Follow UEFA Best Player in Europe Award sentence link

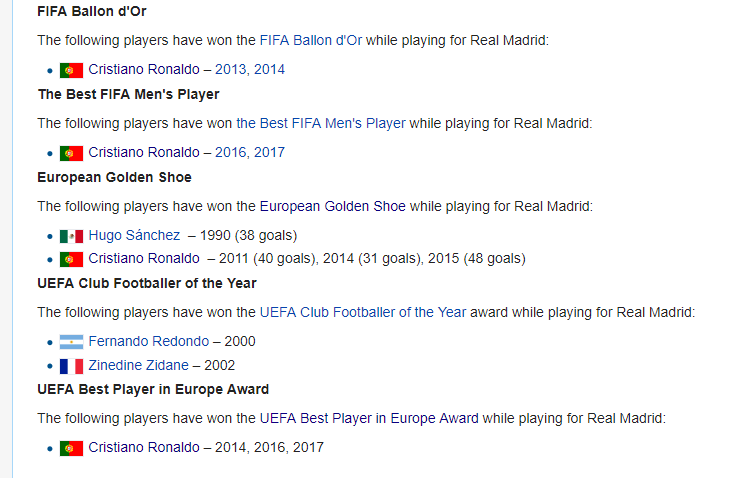click(369, 418)
